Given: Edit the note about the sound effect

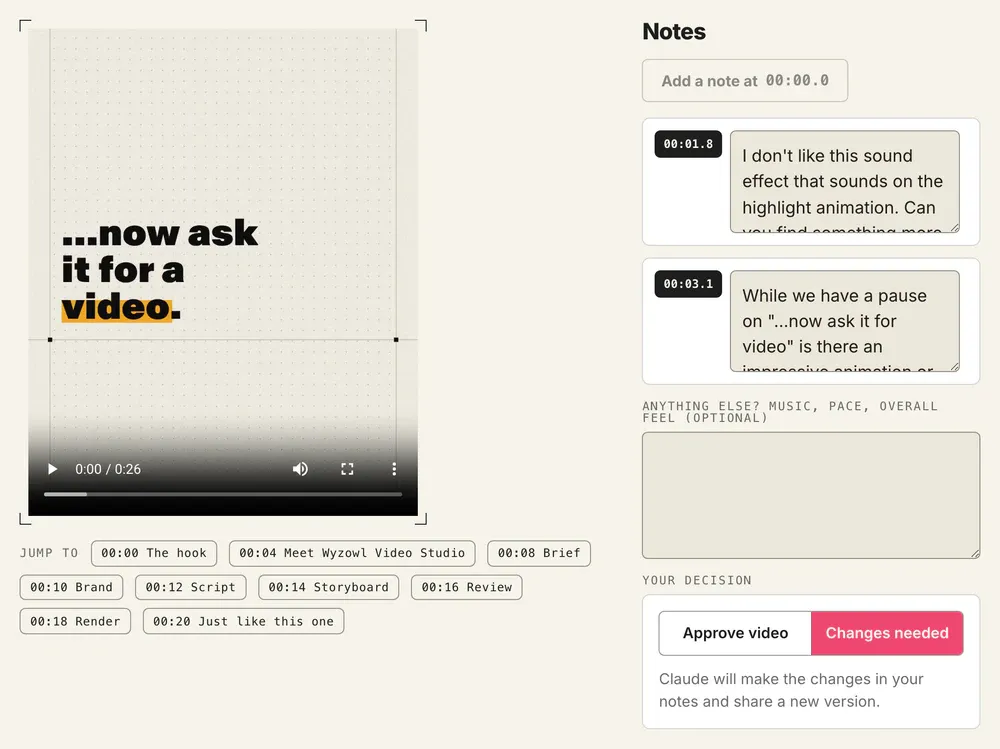Looking at the screenshot, I should tap(844, 182).
